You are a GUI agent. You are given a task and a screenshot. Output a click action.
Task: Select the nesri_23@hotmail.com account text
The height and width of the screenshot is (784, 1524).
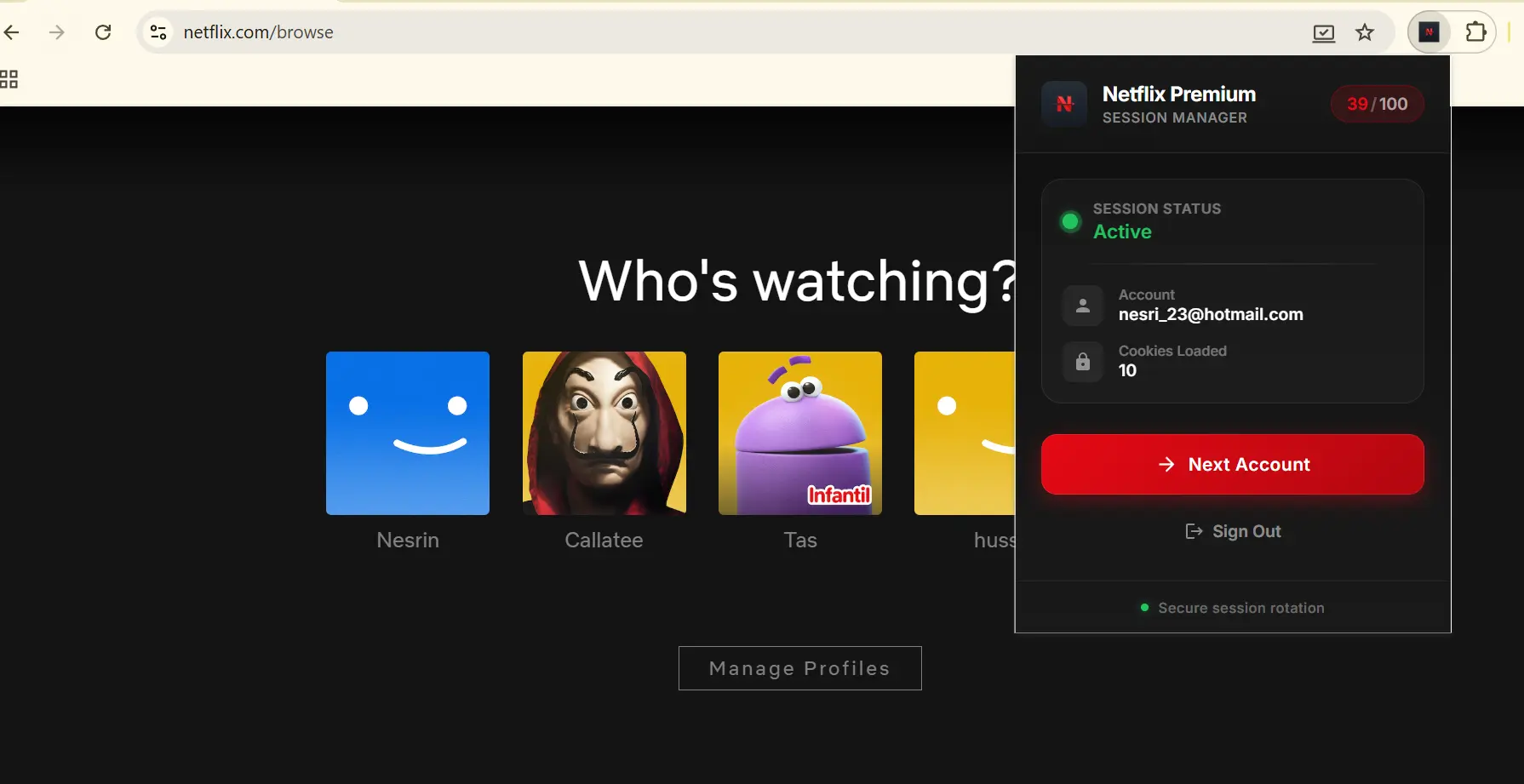[x=1211, y=314]
